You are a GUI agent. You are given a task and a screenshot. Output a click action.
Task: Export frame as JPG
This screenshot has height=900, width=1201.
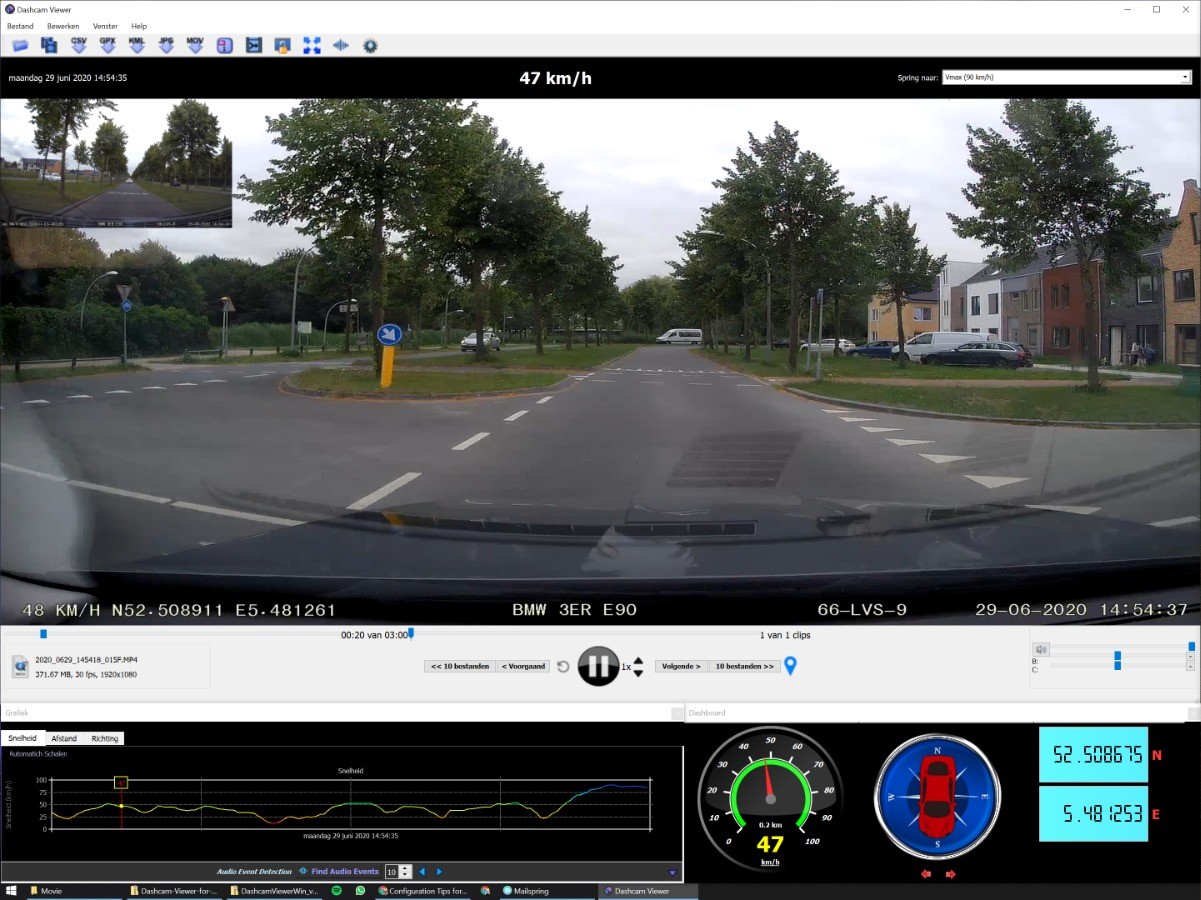[166, 45]
